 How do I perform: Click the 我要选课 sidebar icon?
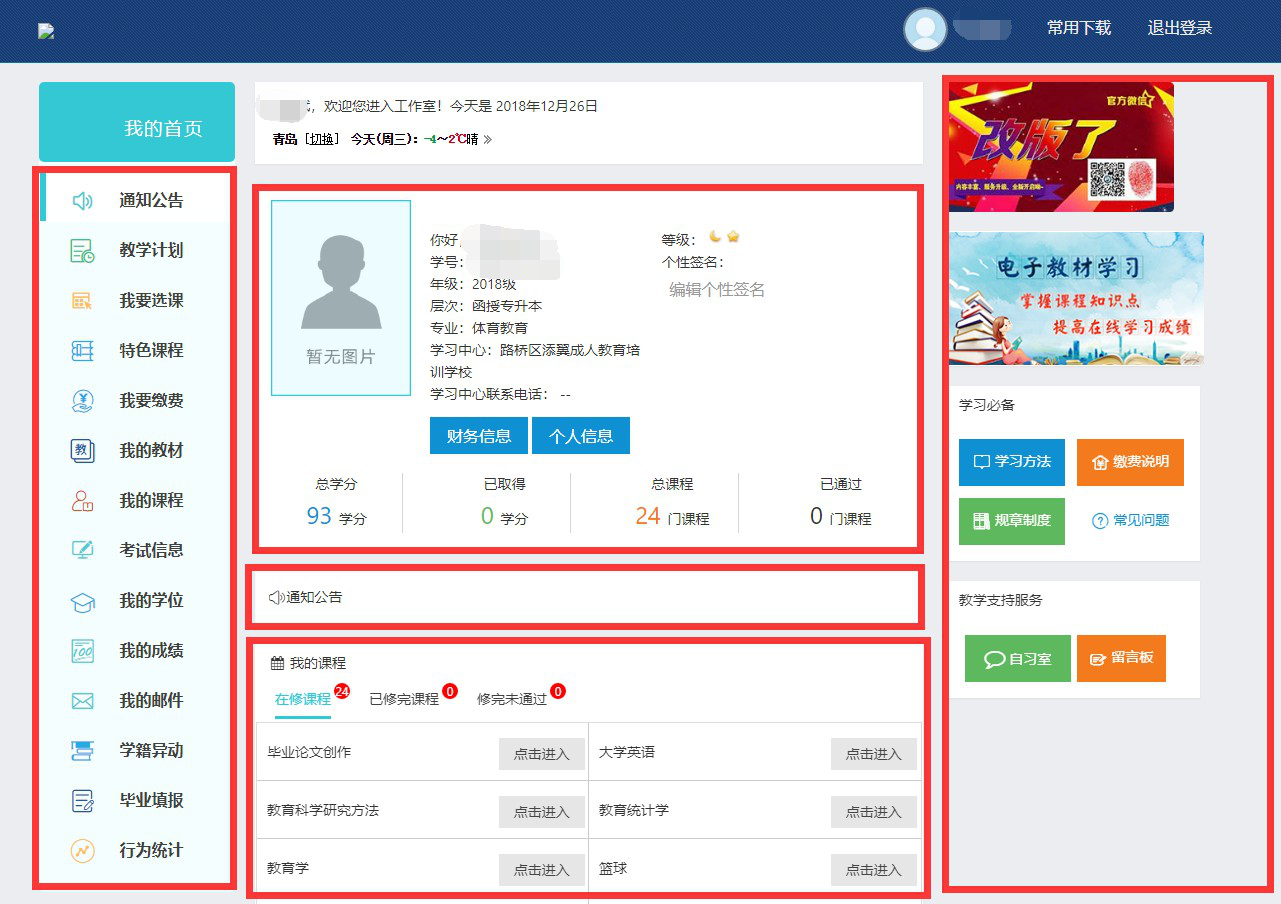coord(83,301)
